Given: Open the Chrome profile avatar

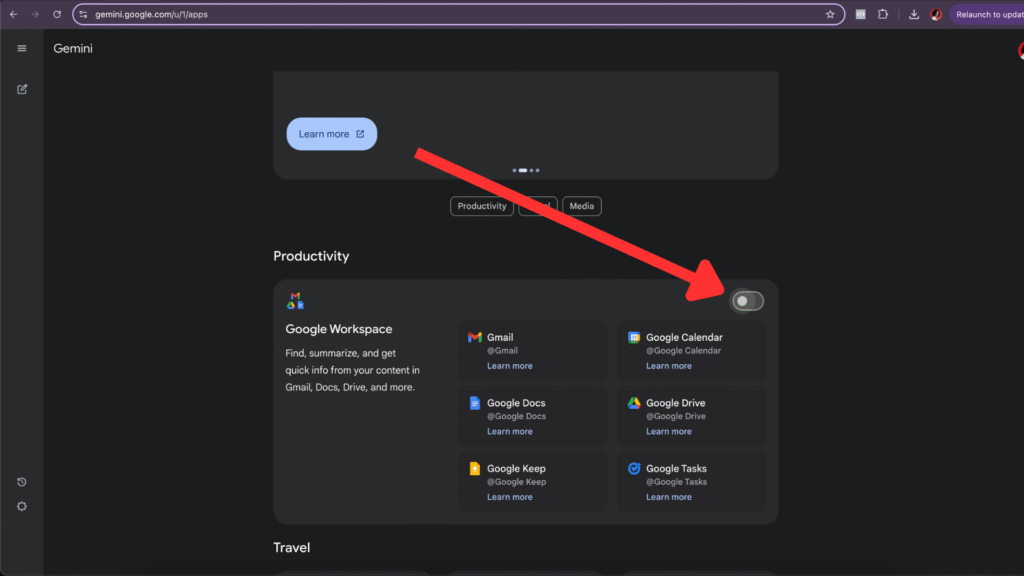Looking at the screenshot, I should click(x=936, y=14).
